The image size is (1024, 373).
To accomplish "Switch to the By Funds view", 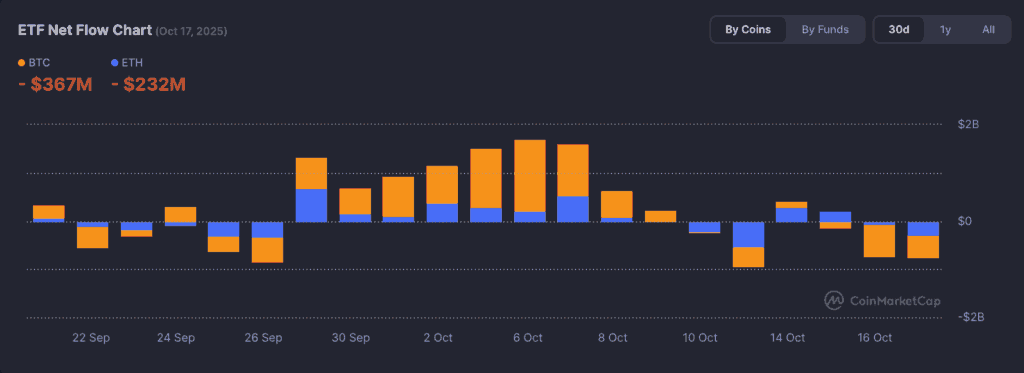I will pyautogui.click(x=825, y=29).
